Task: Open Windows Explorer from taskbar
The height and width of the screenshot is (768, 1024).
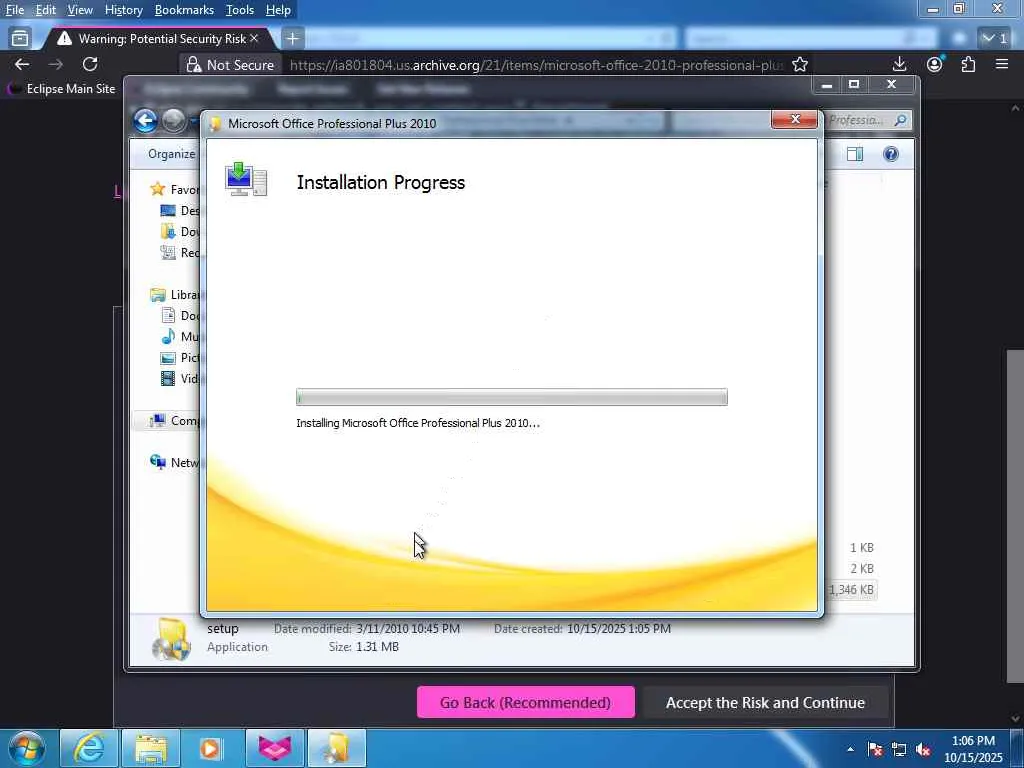Action: pyautogui.click(x=151, y=748)
